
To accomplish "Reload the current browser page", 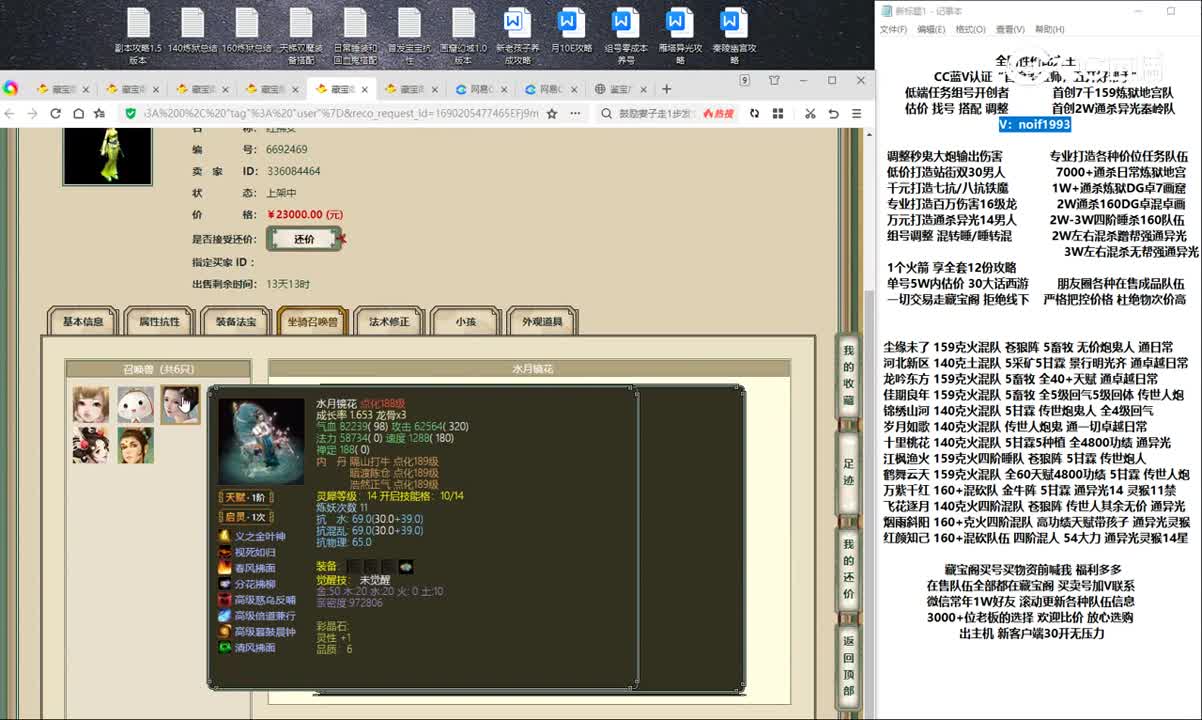I will (55, 114).
